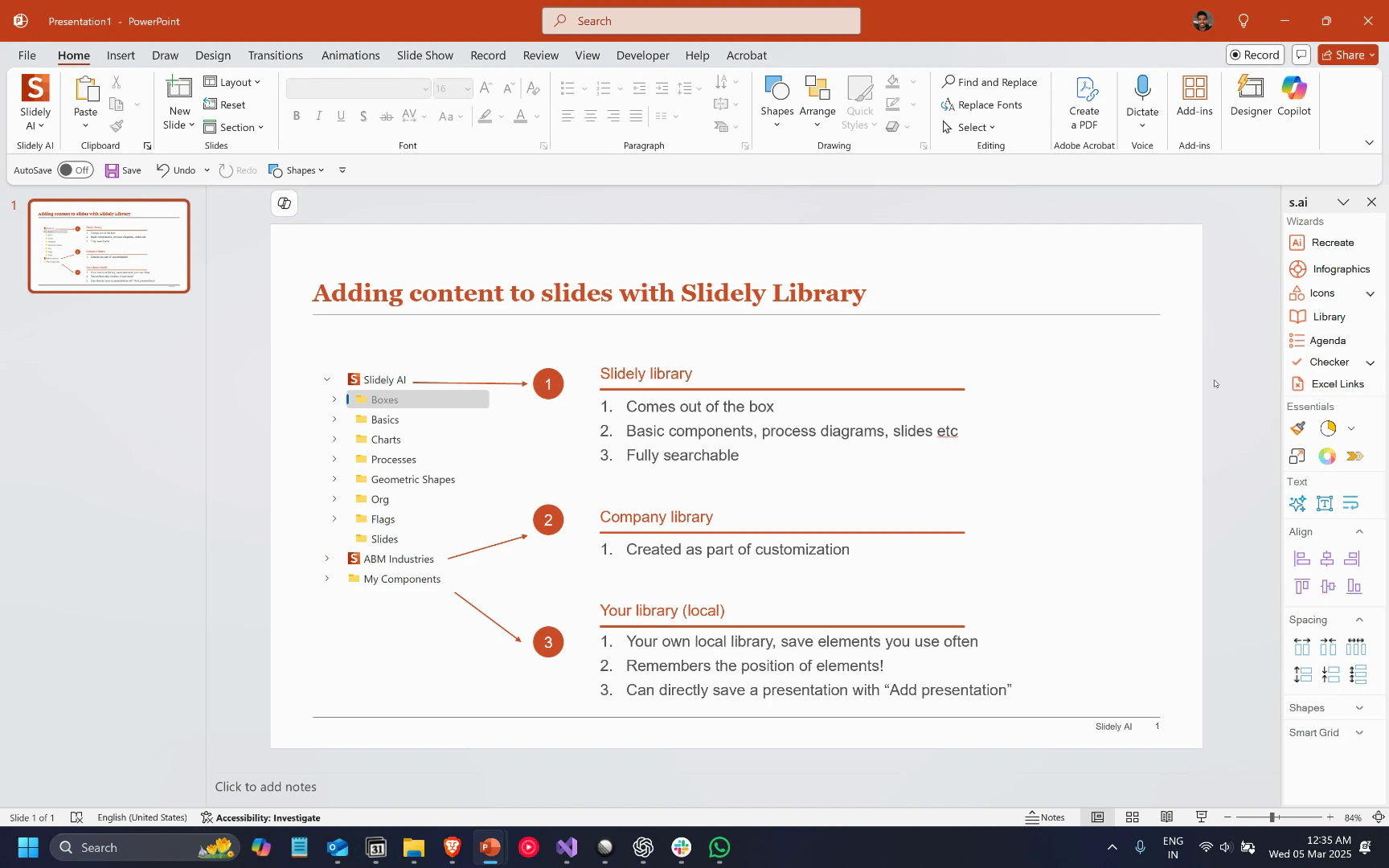The image size is (1389, 868).
Task: Open the font size combo box
Action: 453,88
